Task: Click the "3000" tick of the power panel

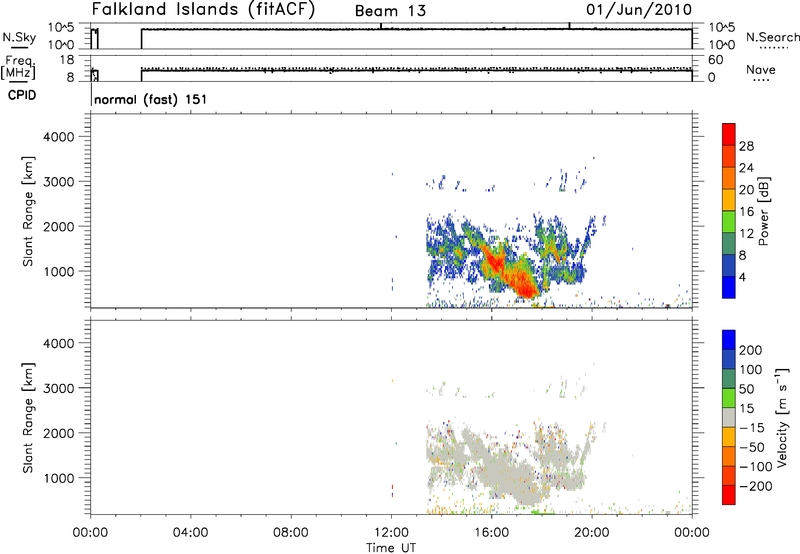Action: [58, 182]
